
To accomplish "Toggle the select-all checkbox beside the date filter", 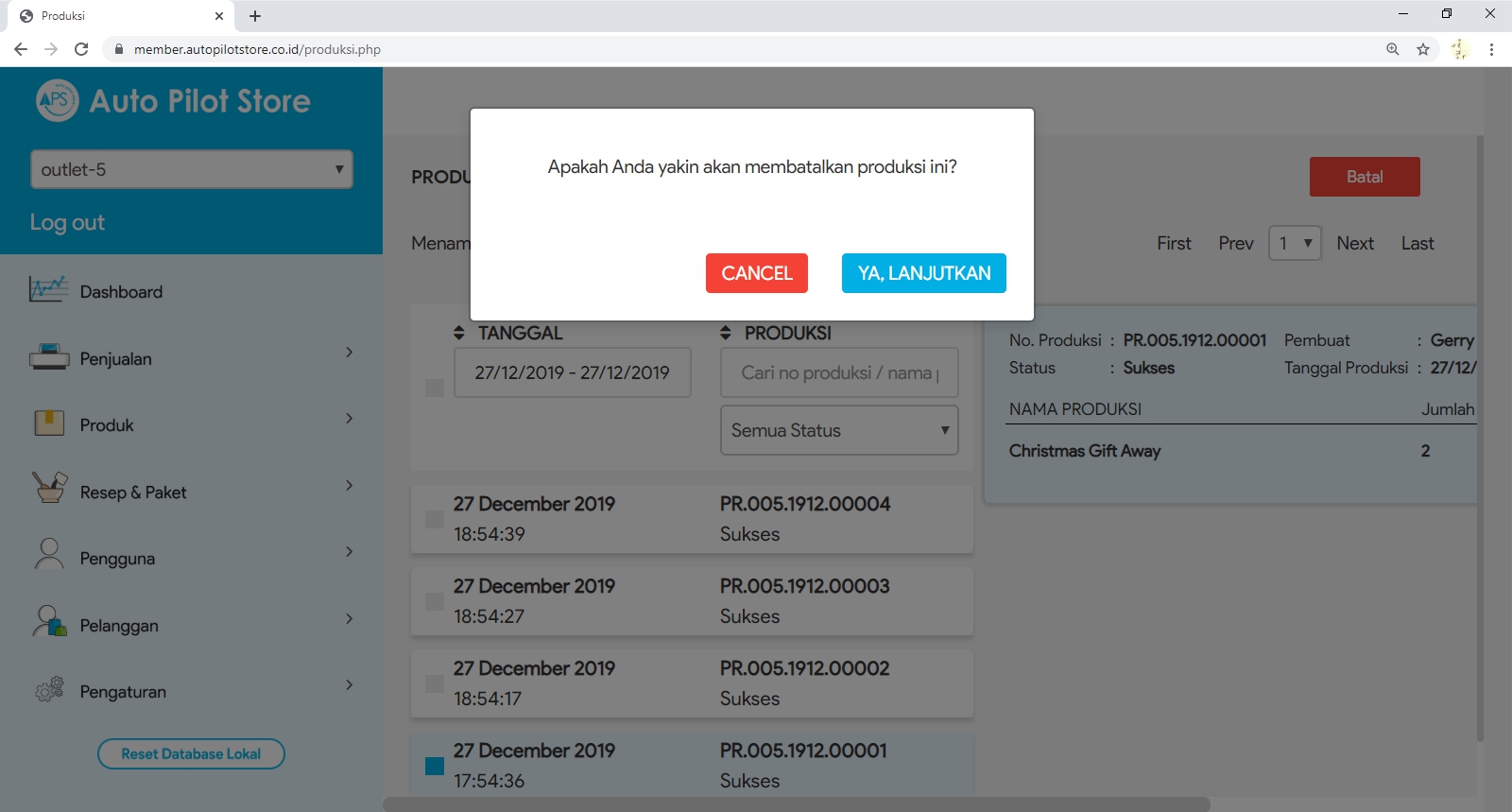I will [435, 388].
